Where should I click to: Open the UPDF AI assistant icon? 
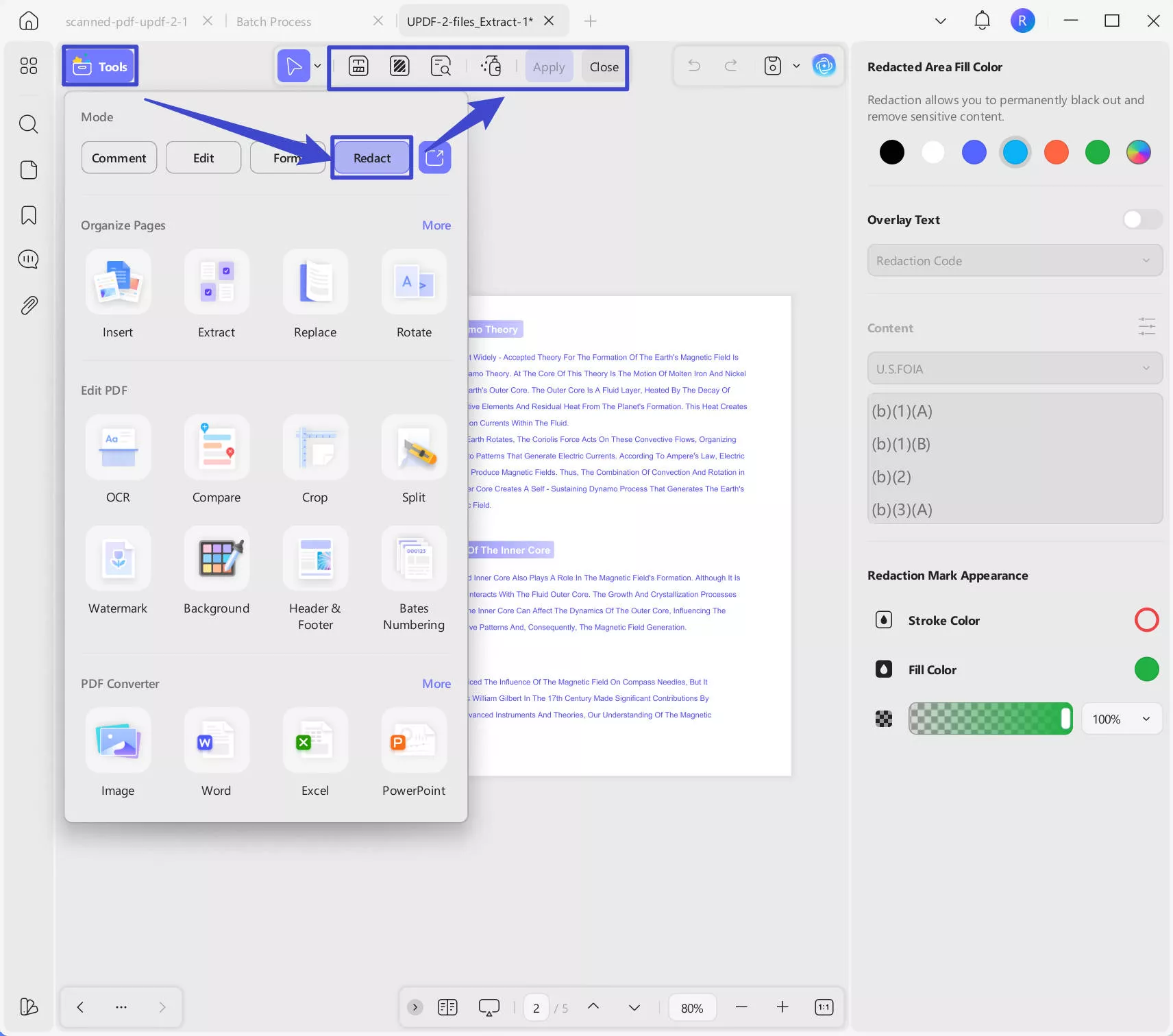tap(824, 66)
